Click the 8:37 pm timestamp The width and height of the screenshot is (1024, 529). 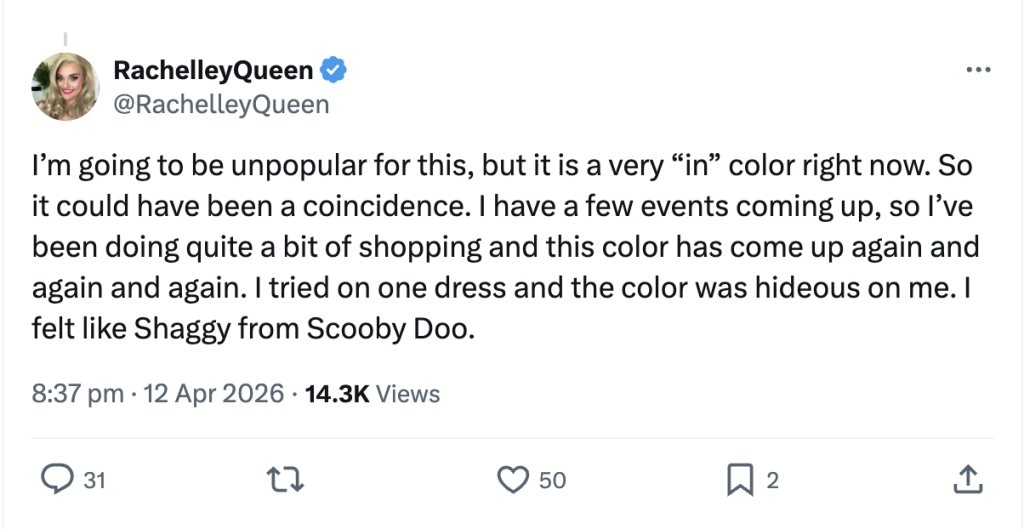[x=77, y=394]
